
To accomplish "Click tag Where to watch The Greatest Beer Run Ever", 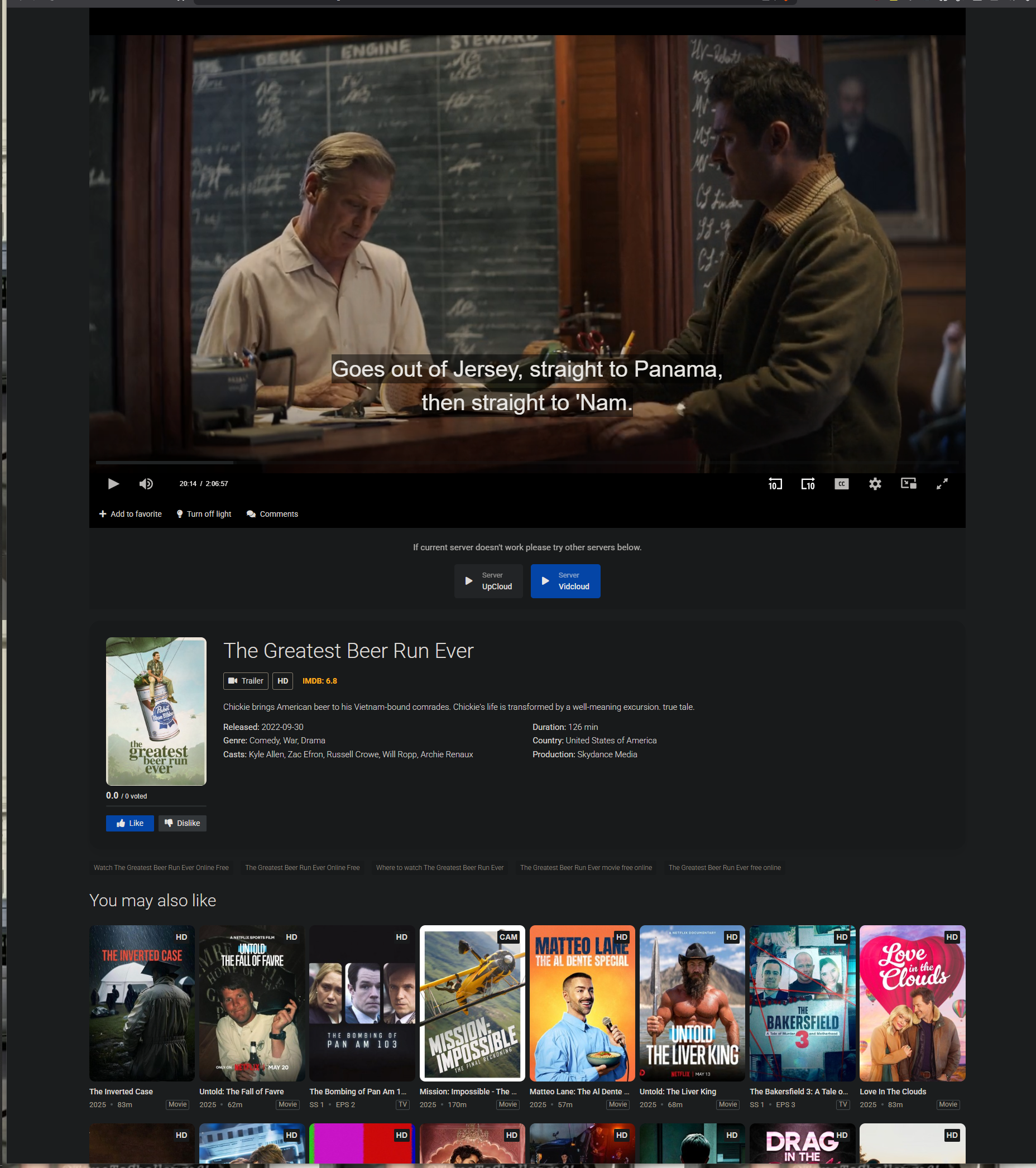I will [440, 867].
